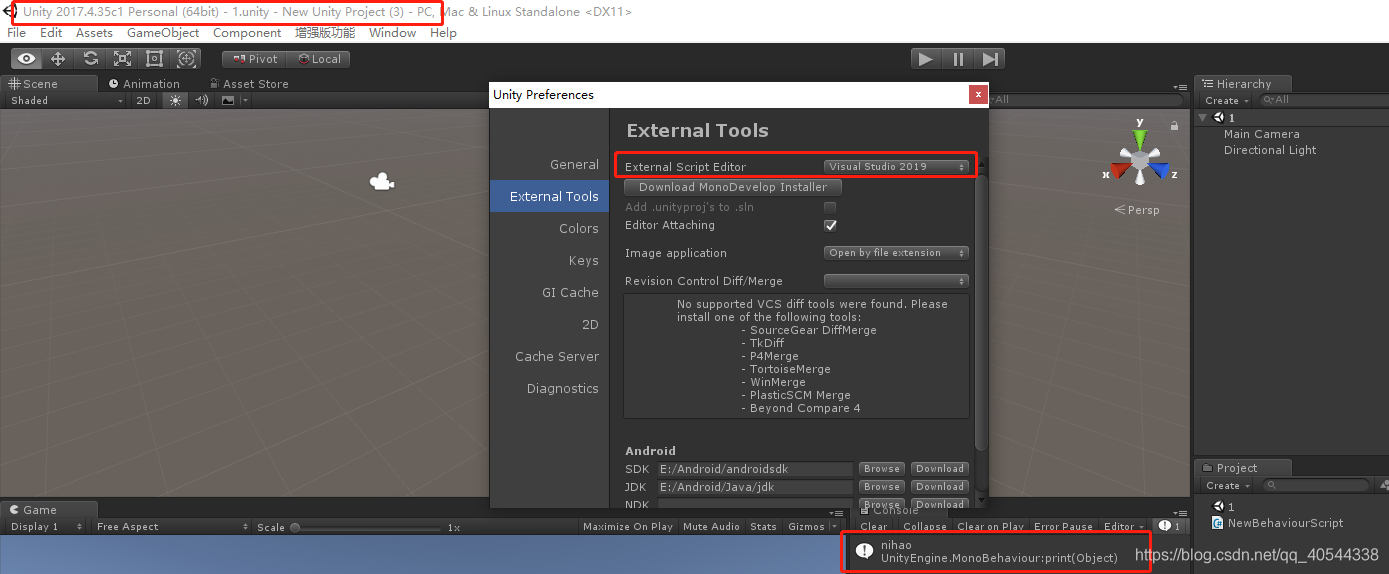
Task: Open Shaded draw mode dropdown
Action: coord(67,100)
